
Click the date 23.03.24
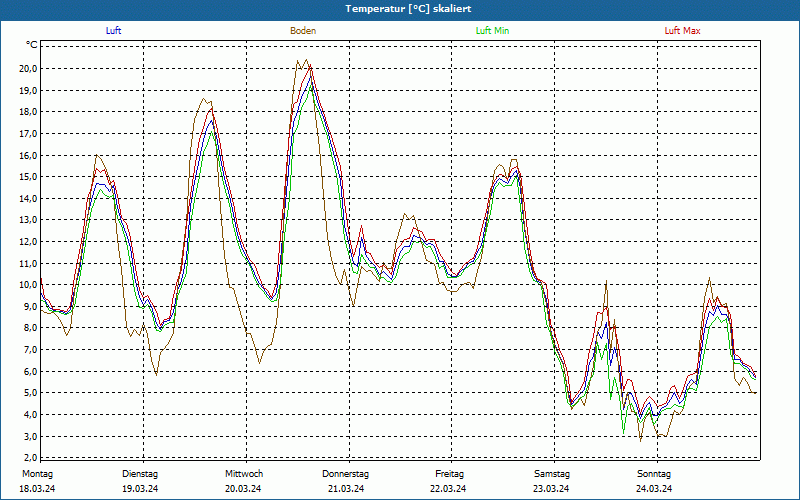551,489
